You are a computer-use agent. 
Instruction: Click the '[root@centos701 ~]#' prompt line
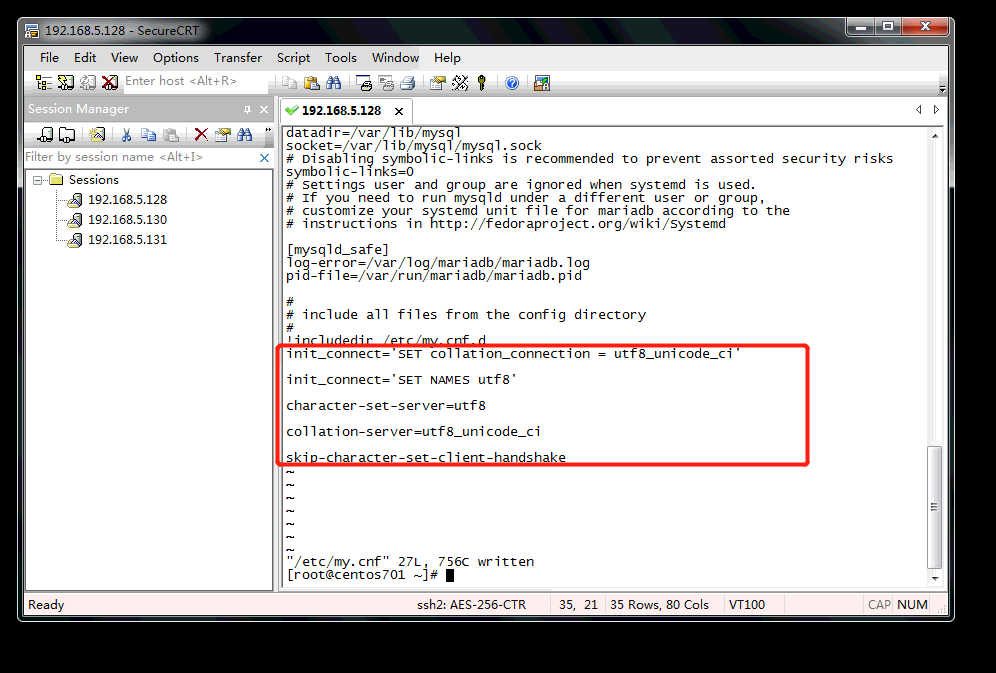tap(362, 575)
